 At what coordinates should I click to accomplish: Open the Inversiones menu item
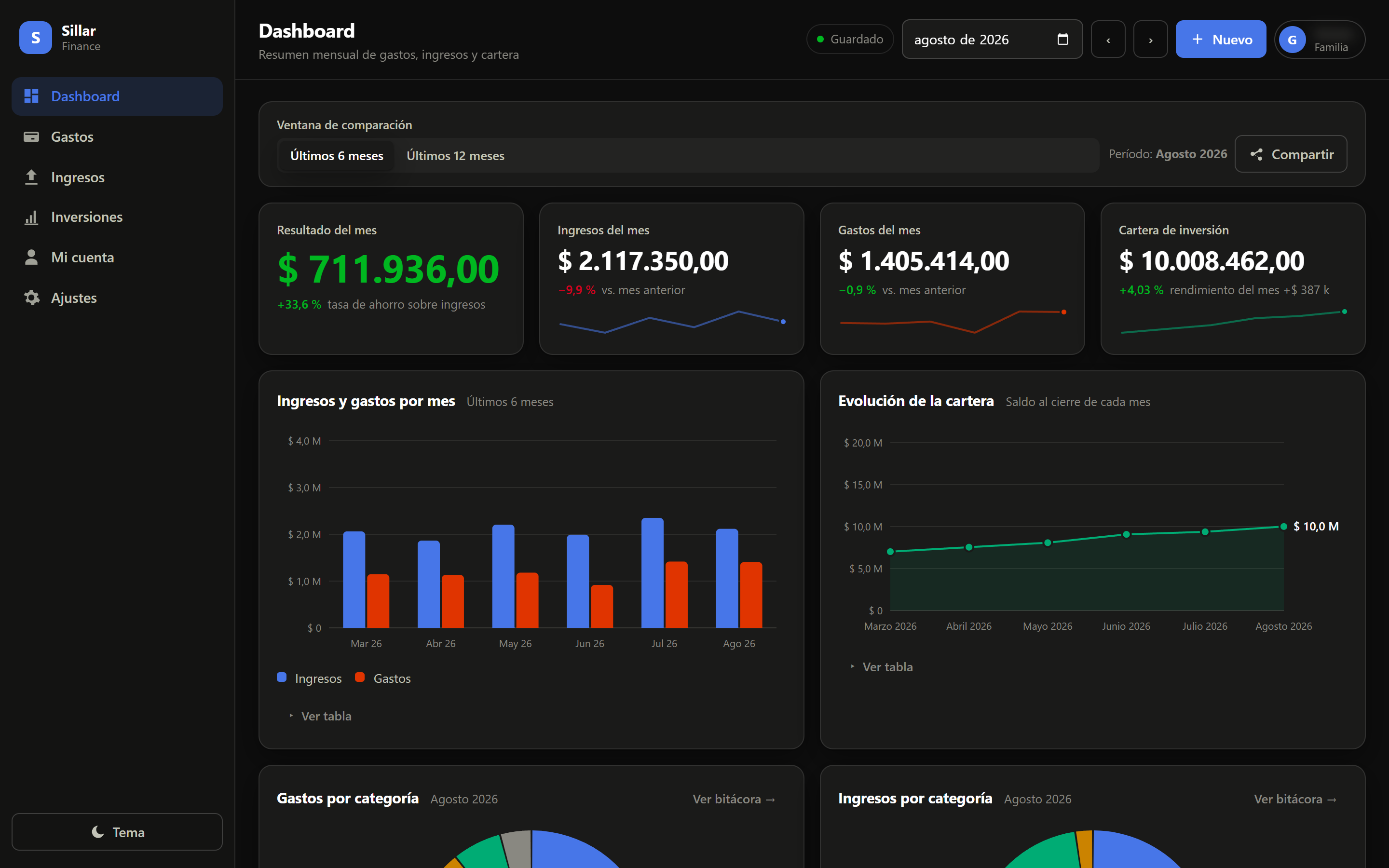(117, 217)
